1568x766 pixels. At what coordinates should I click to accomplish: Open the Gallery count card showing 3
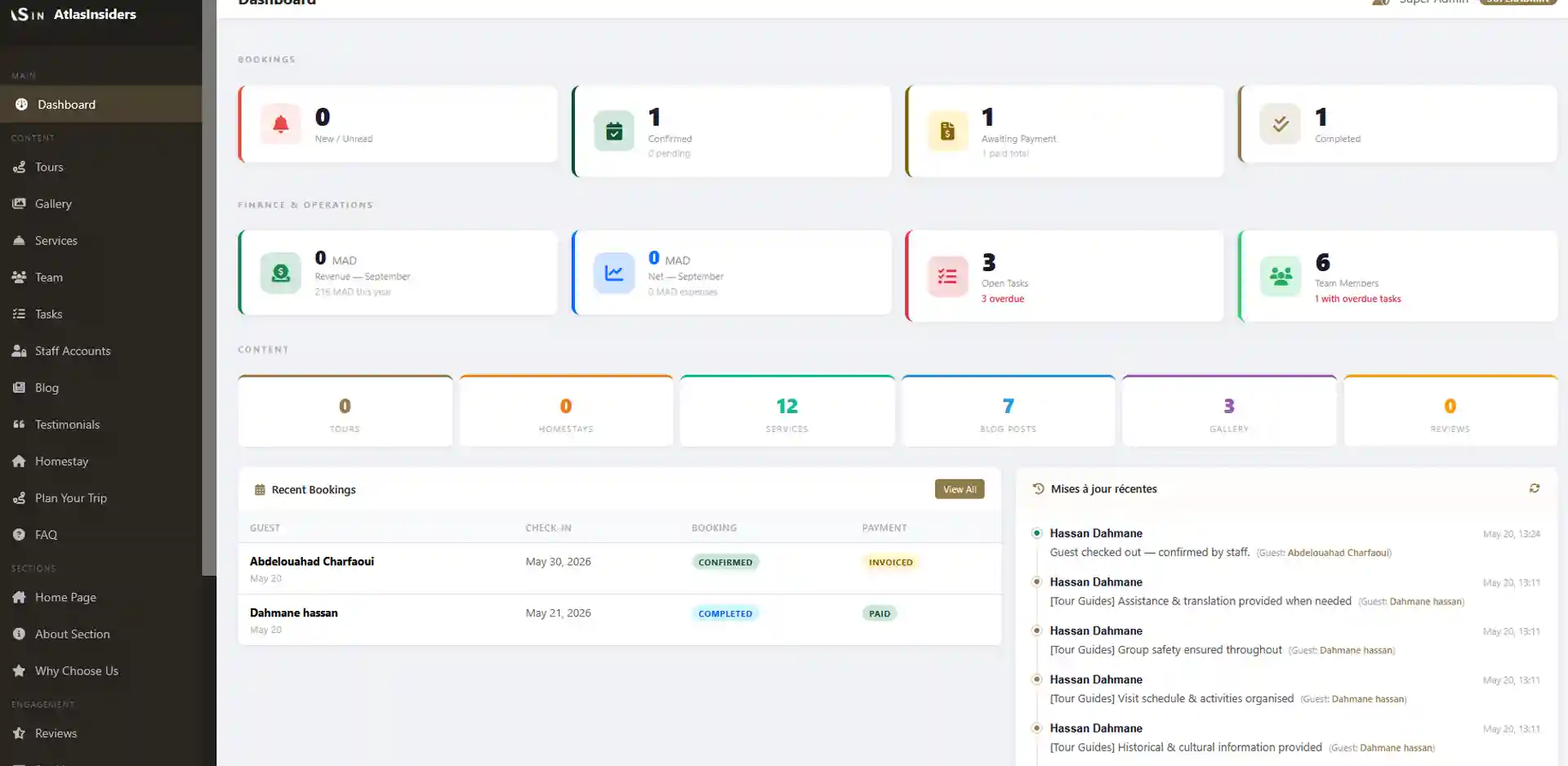point(1229,411)
